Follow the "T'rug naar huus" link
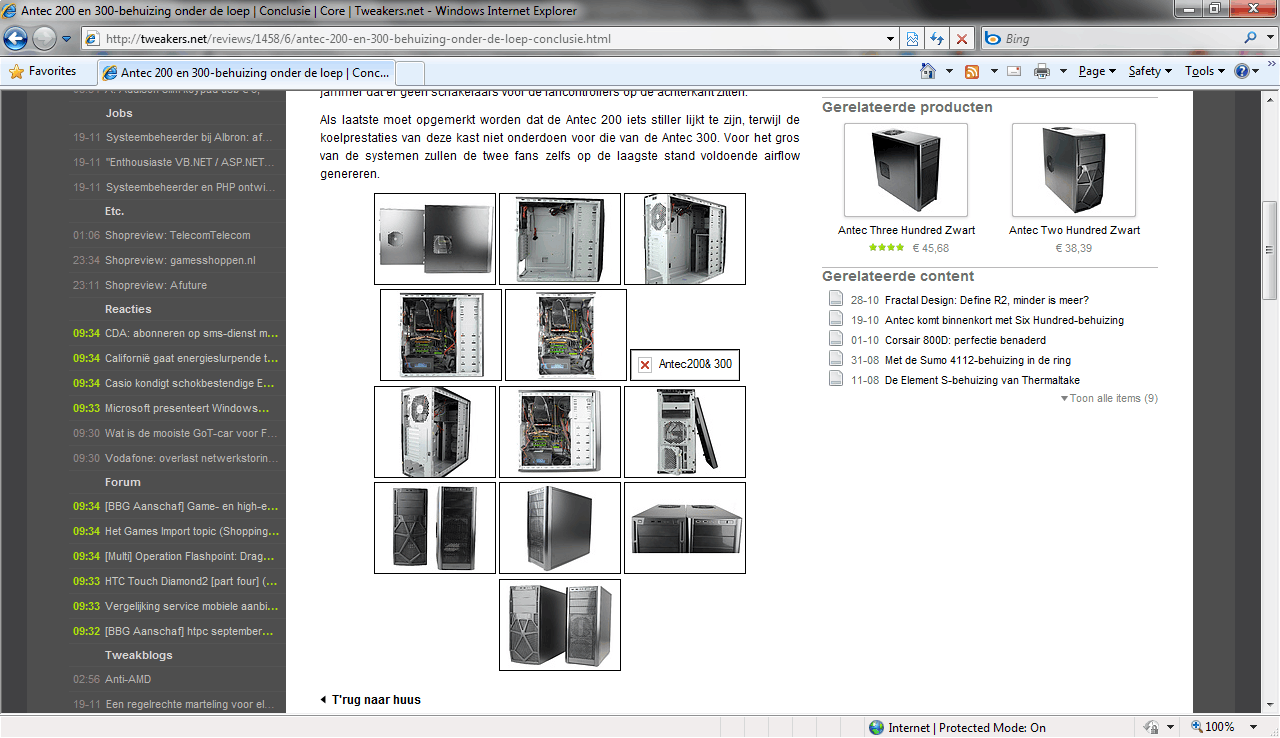Image resolution: width=1280 pixels, height=738 pixels. click(x=376, y=700)
